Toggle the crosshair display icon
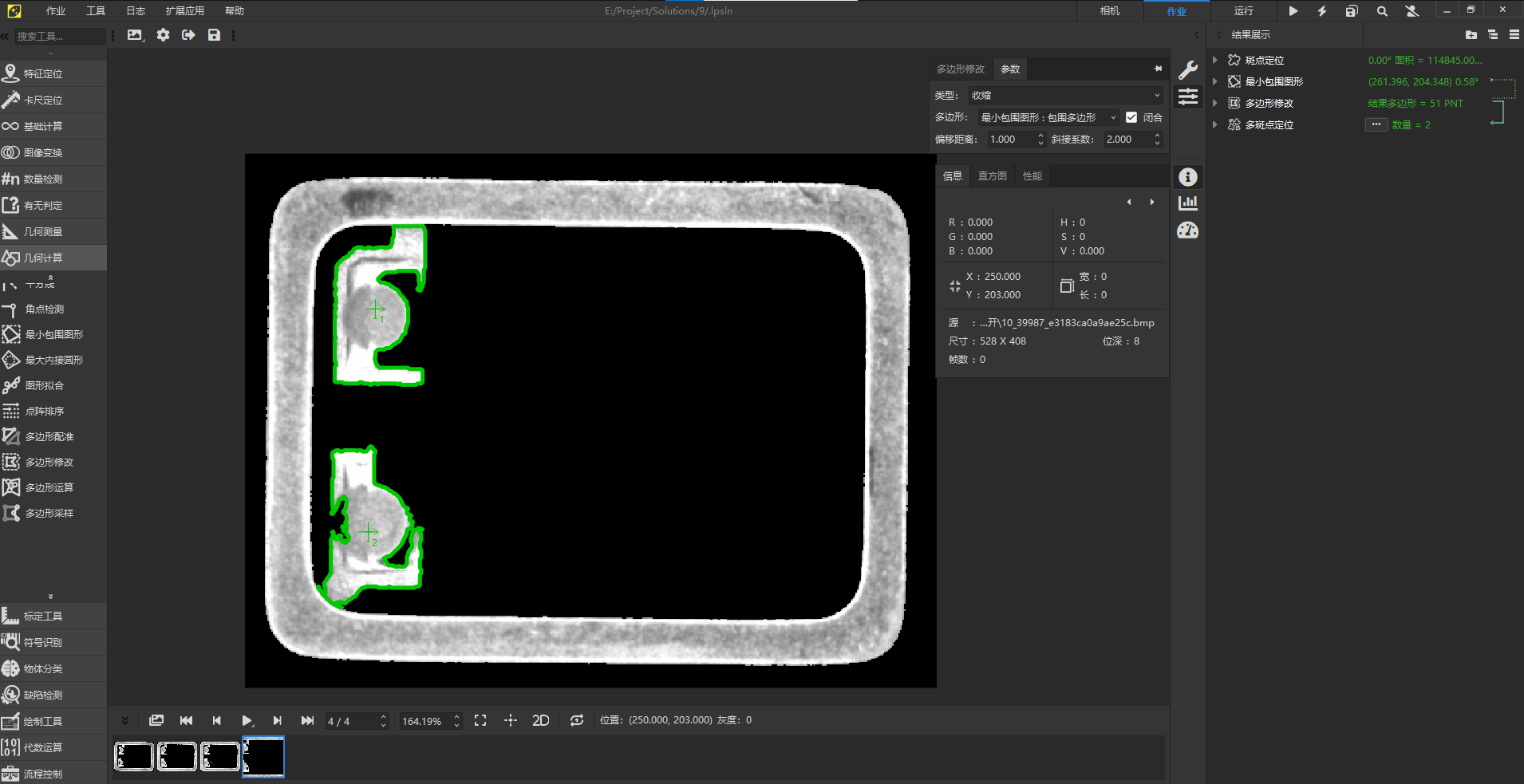Viewport: 1524px width, 784px height. [x=511, y=720]
